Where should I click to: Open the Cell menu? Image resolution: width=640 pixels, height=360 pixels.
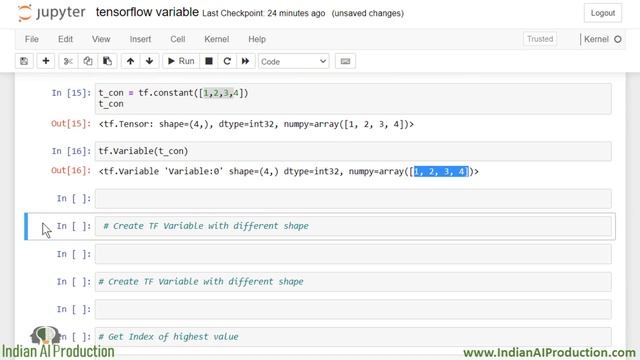pos(178,39)
